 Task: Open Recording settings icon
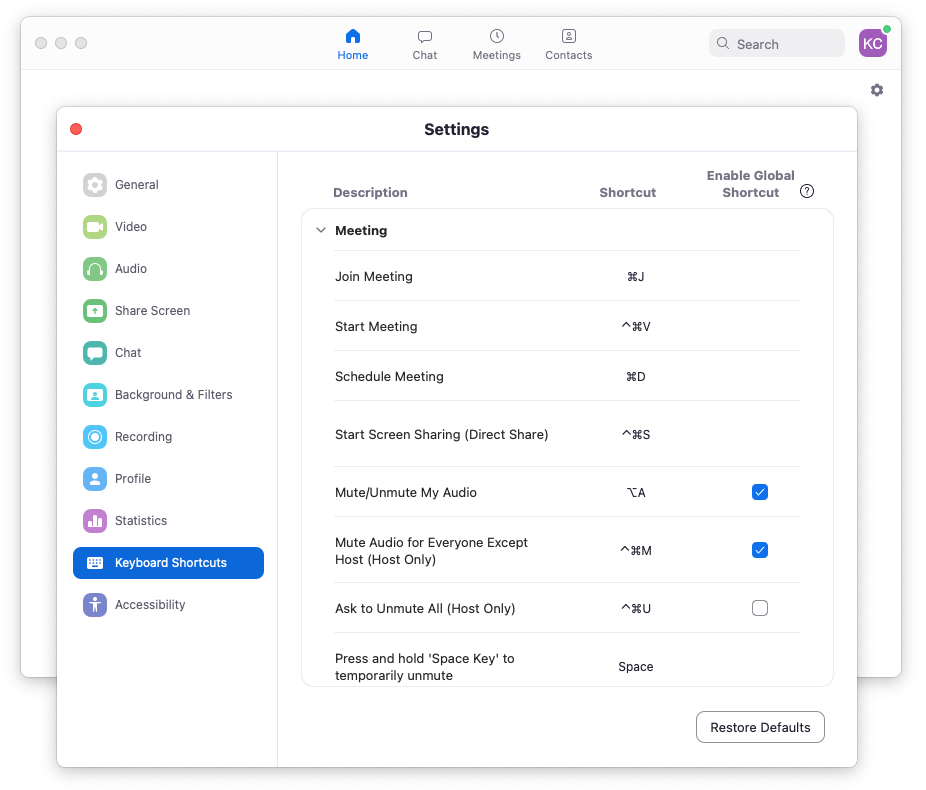point(95,437)
